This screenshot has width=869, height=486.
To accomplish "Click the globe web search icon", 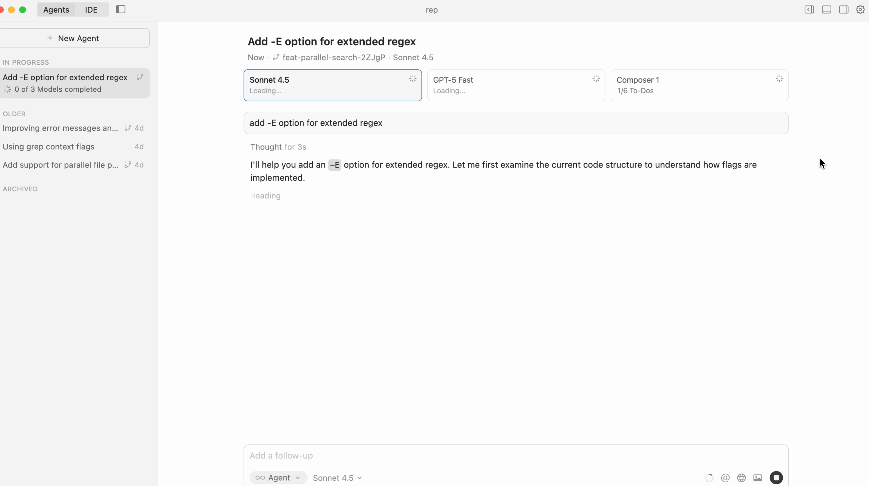I will point(741,478).
